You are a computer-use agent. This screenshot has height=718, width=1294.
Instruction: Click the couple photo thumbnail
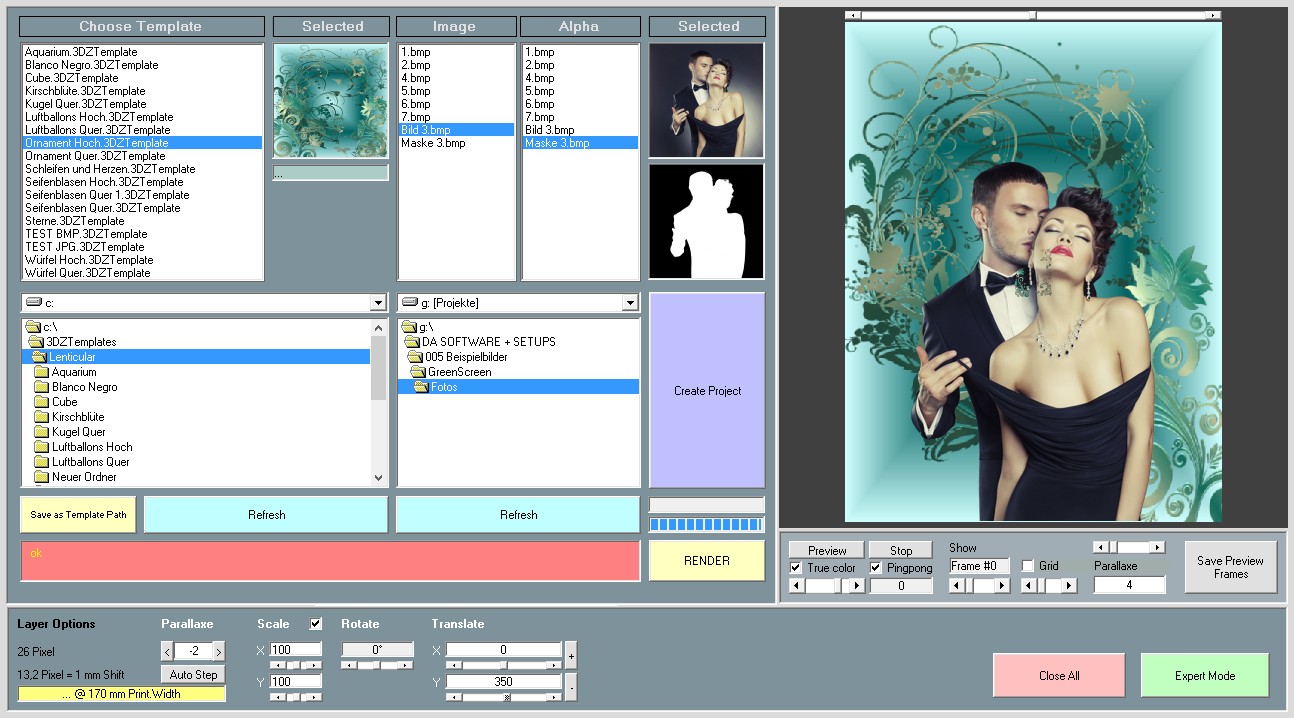tap(706, 100)
